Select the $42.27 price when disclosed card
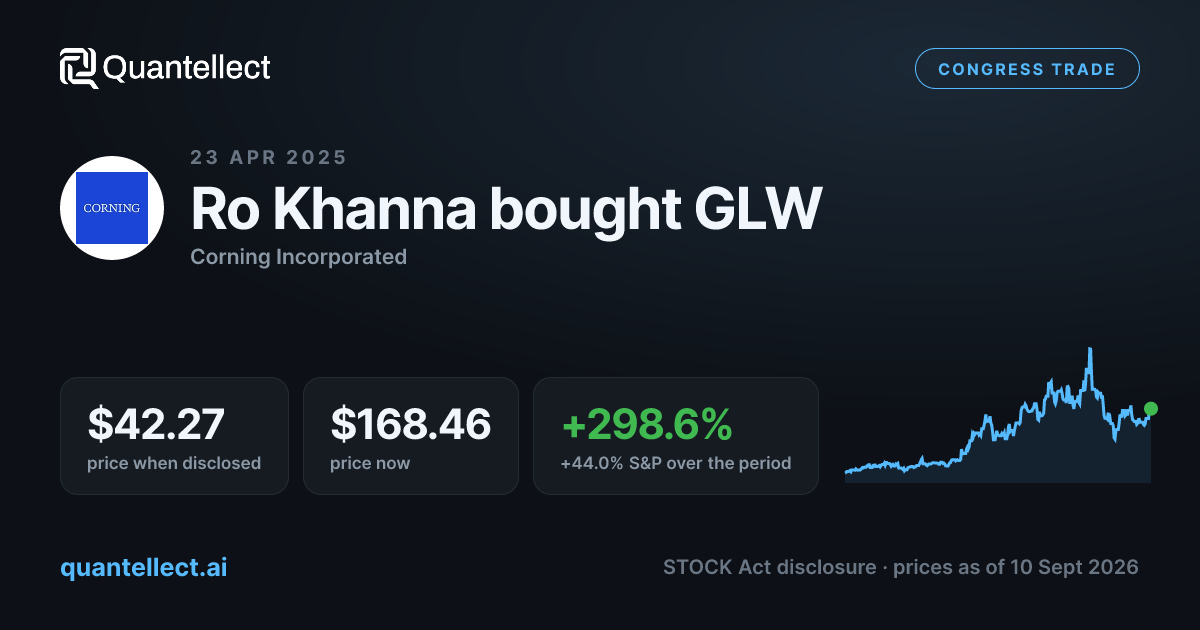Viewport: 1200px width, 630px height. click(175, 435)
